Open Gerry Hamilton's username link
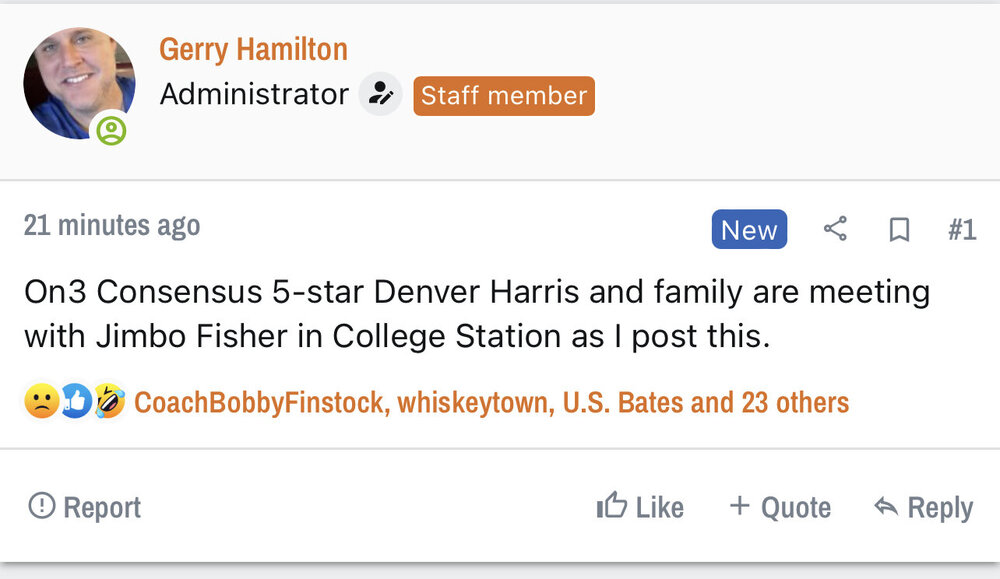 [x=253, y=49]
